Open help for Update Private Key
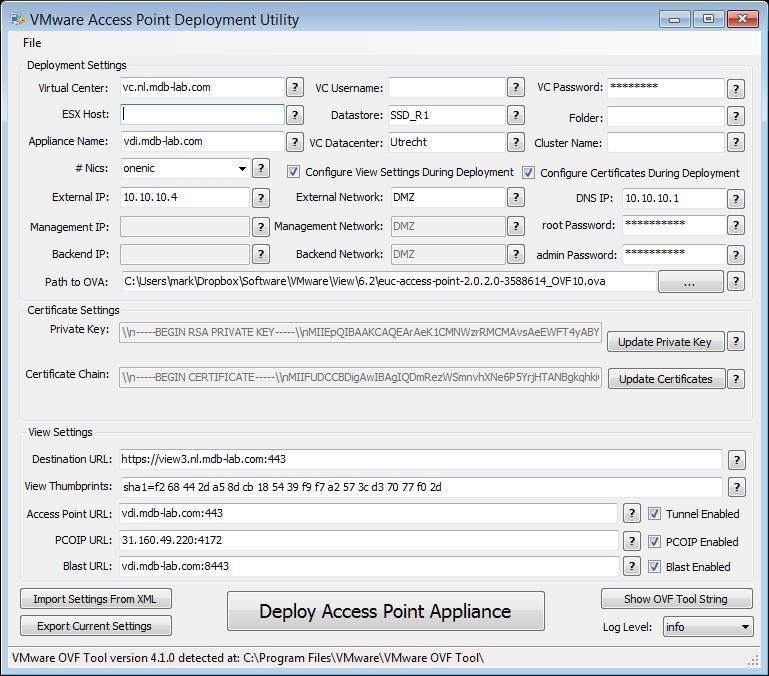769x676 pixels. [x=736, y=341]
